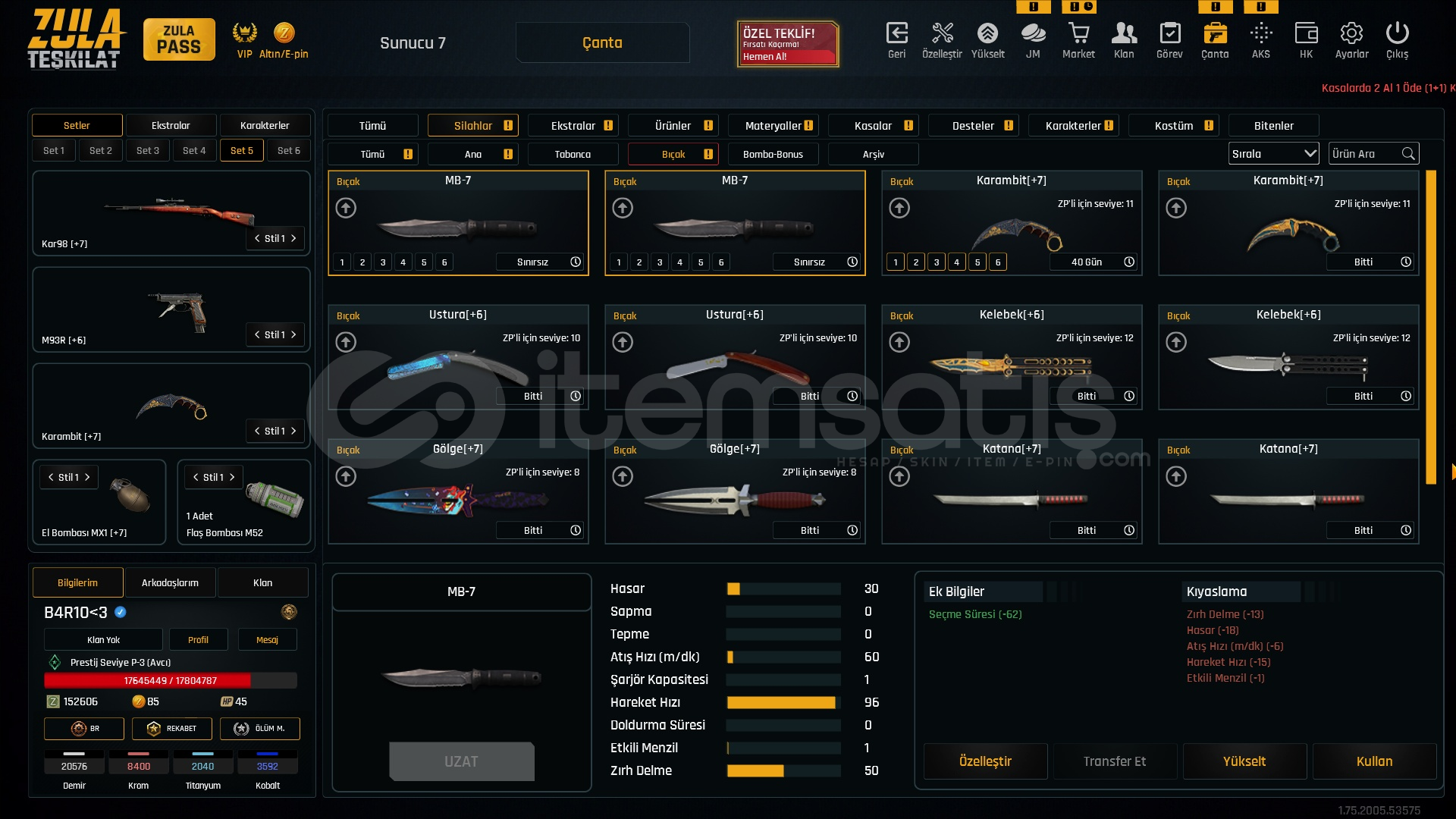Viewport: 1456px width, 819px height.
Task: Toggle slot 1 on first MB-7 card
Action: [x=342, y=262]
